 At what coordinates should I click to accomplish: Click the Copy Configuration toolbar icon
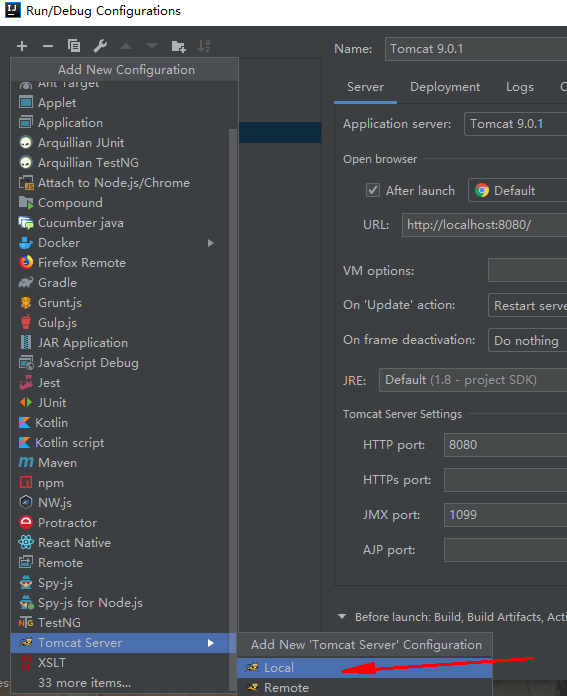click(74, 46)
